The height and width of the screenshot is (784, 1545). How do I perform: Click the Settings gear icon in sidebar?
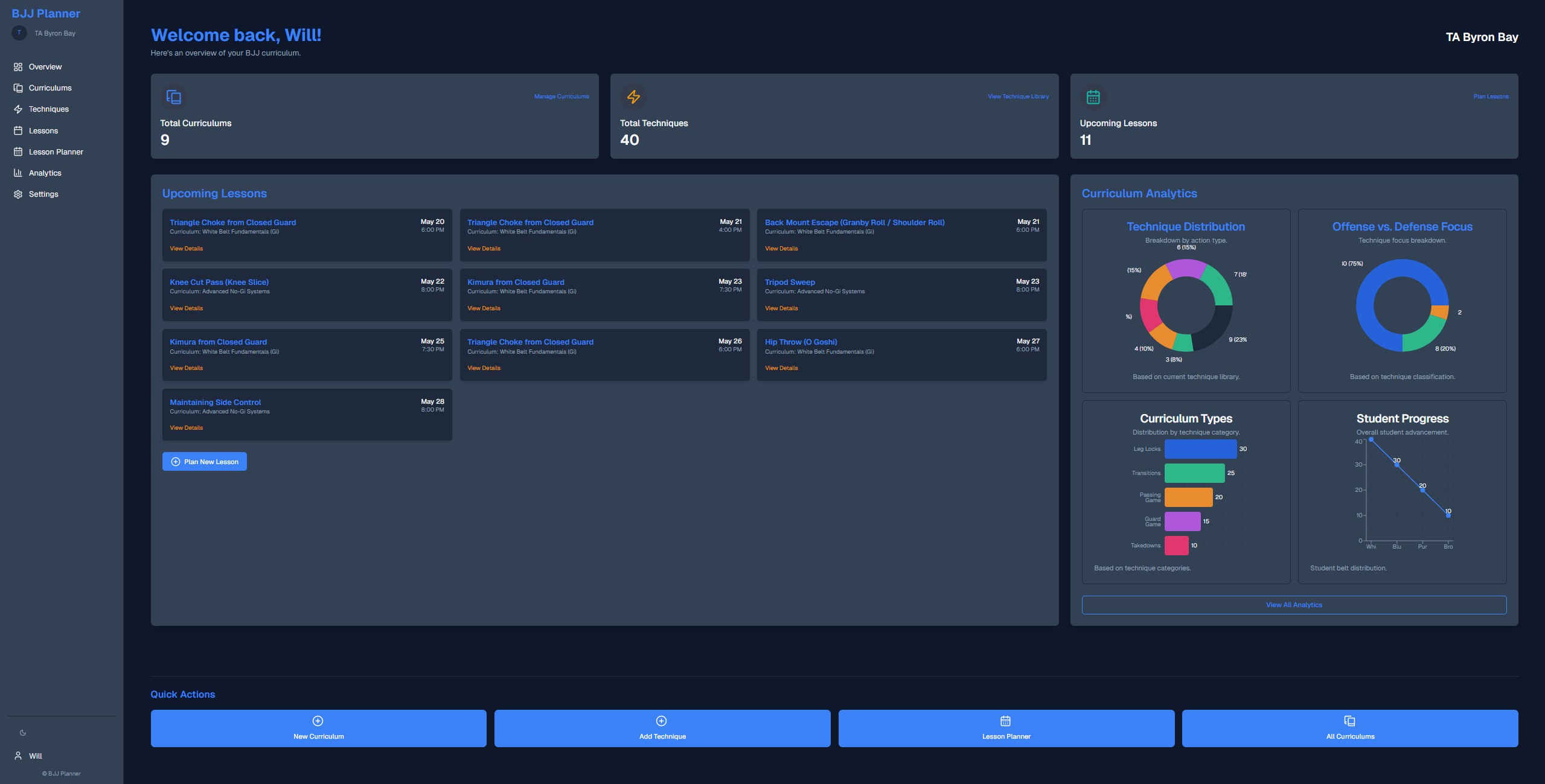tap(18, 194)
